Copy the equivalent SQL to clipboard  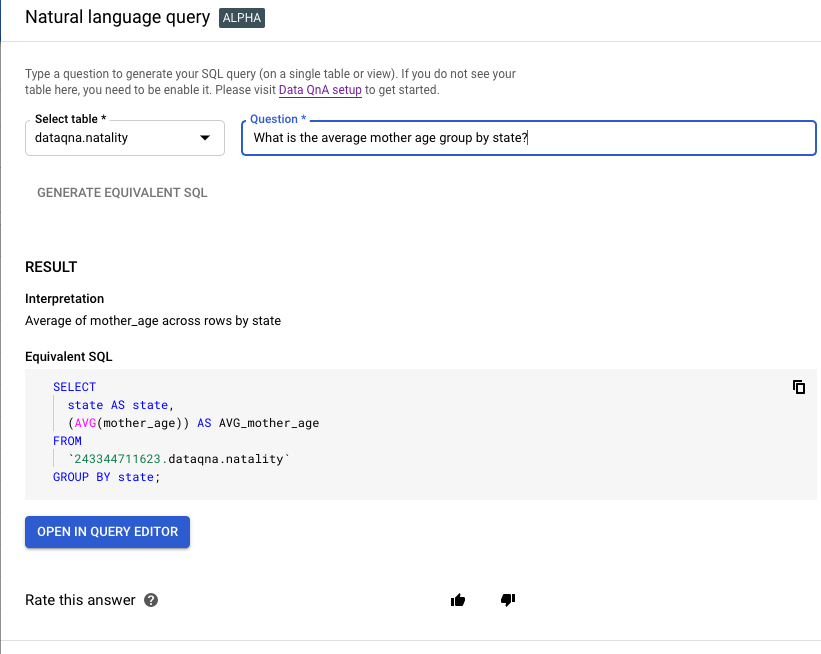798,387
